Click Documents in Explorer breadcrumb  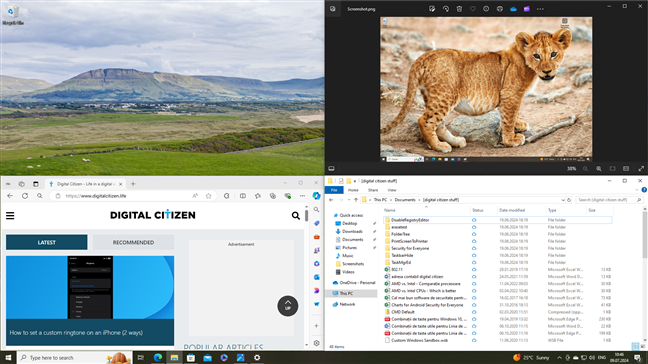(x=405, y=200)
